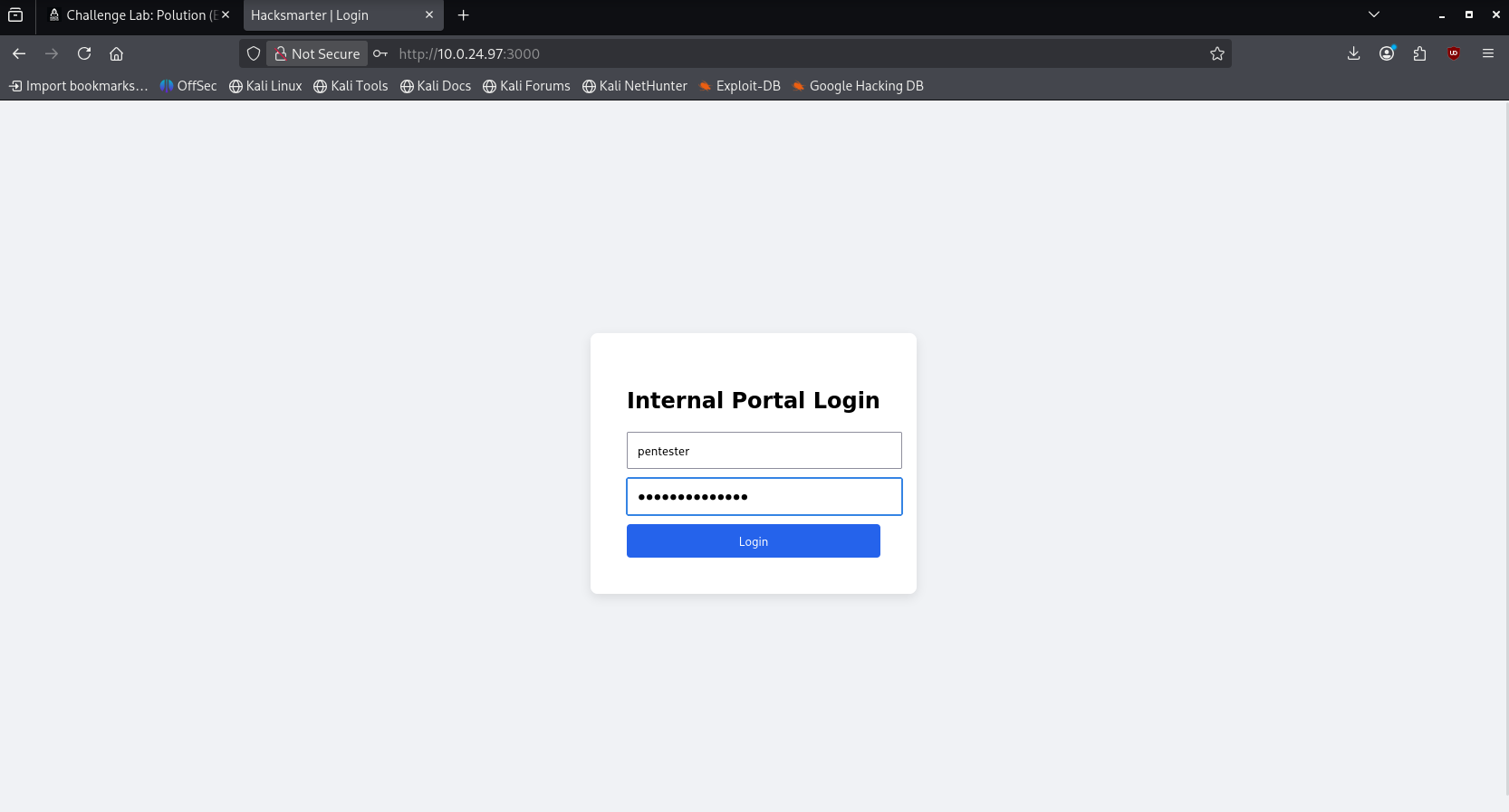Image resolution: width=1509 pixels, height=812 pixels.
Task: Close the Hacksmarter Login tab
Action: tap(429, 14)
